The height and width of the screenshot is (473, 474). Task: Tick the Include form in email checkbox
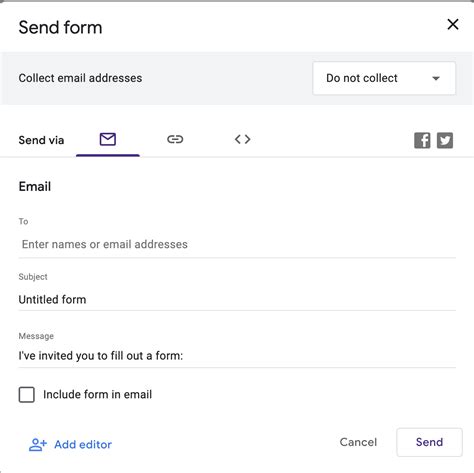pyautogui.click(x=27, y=395)
